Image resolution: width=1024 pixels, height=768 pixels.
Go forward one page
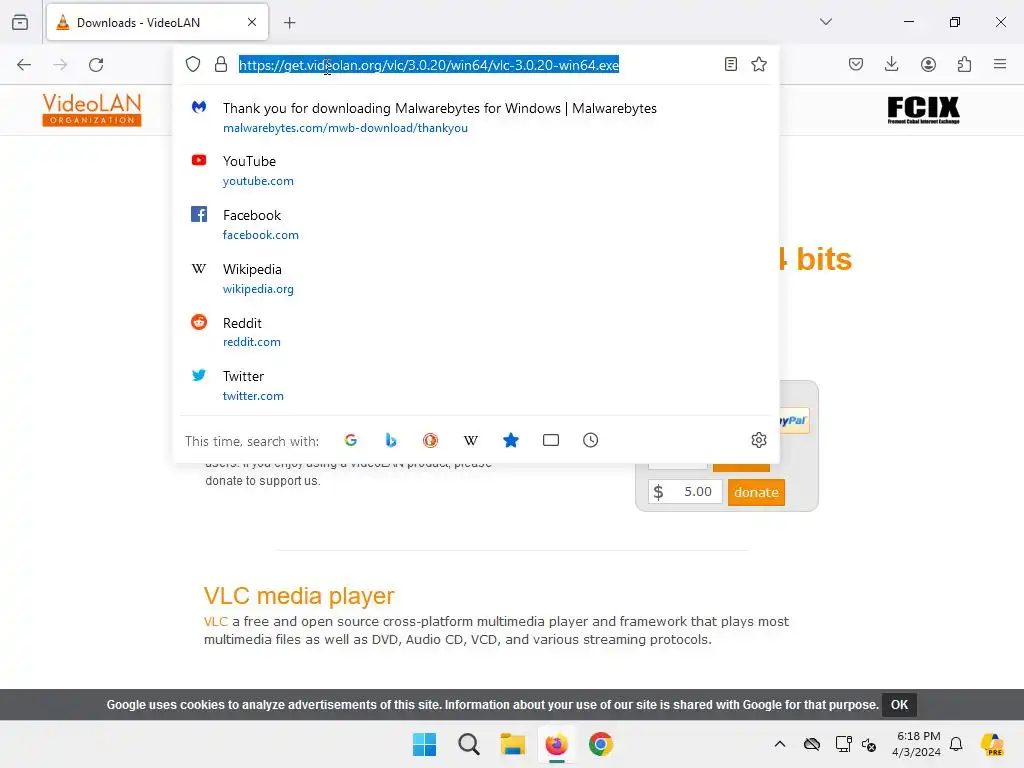[x=60, y=65]
